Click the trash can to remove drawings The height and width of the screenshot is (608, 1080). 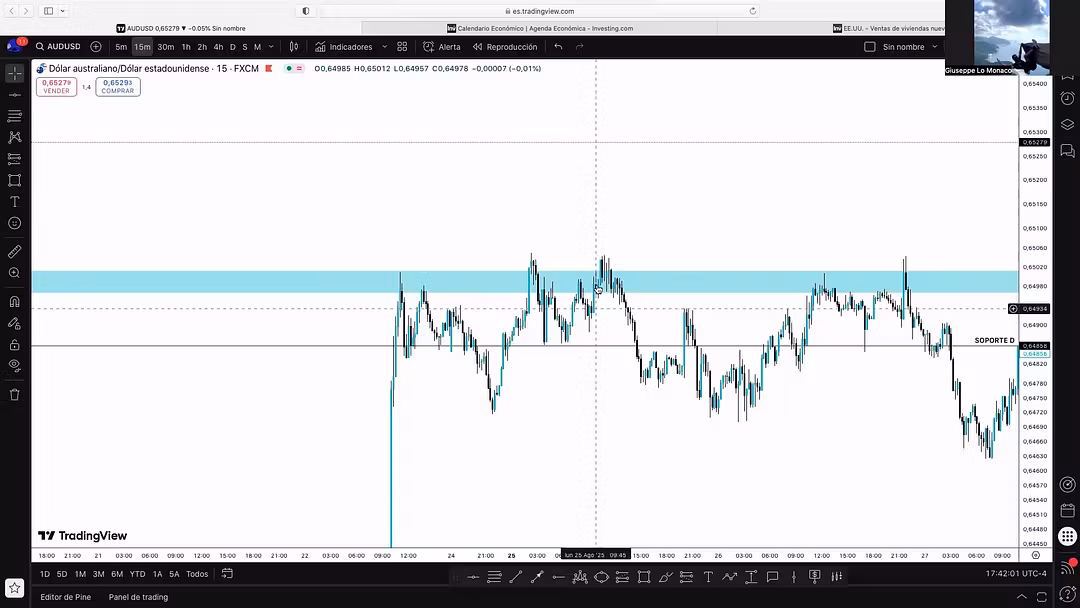[x=14, y=395]
